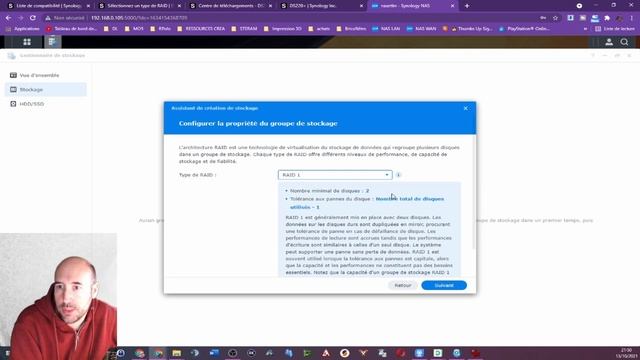Open the Applications bookmark
640x360 pixels.
23,29
